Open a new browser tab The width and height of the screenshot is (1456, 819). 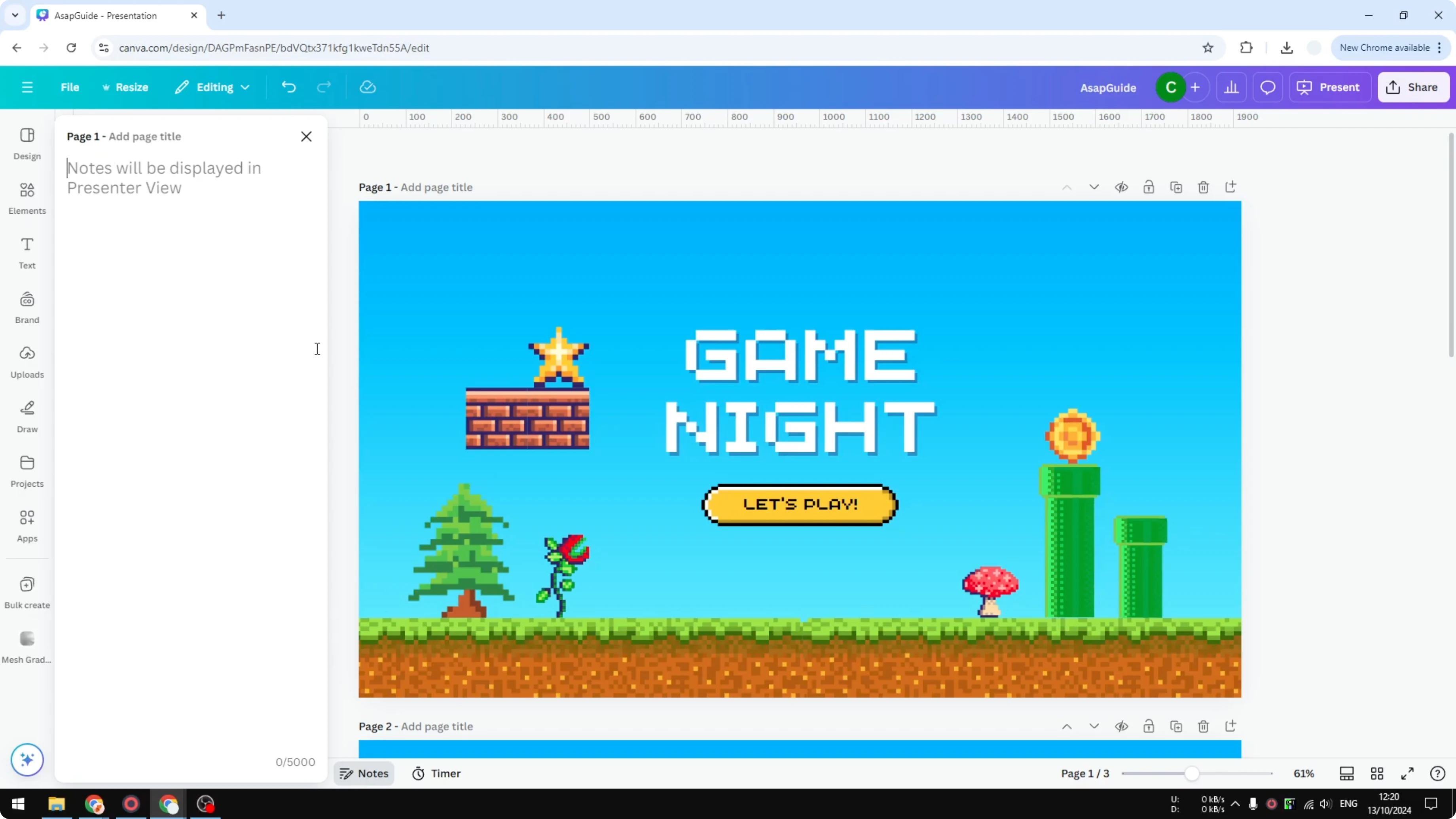click(x=222, y=16)
